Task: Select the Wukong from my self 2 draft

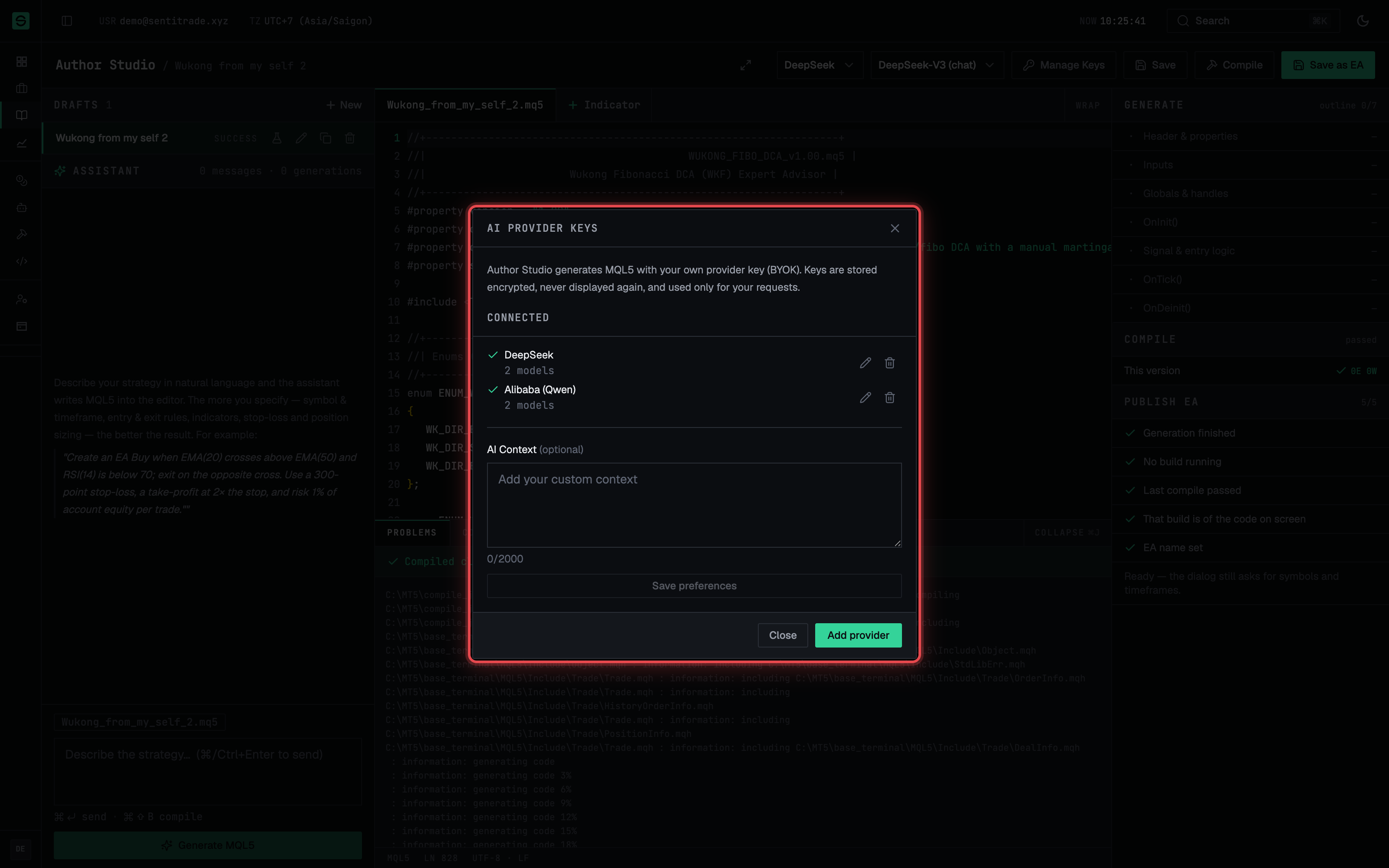Action: (209, 138)
